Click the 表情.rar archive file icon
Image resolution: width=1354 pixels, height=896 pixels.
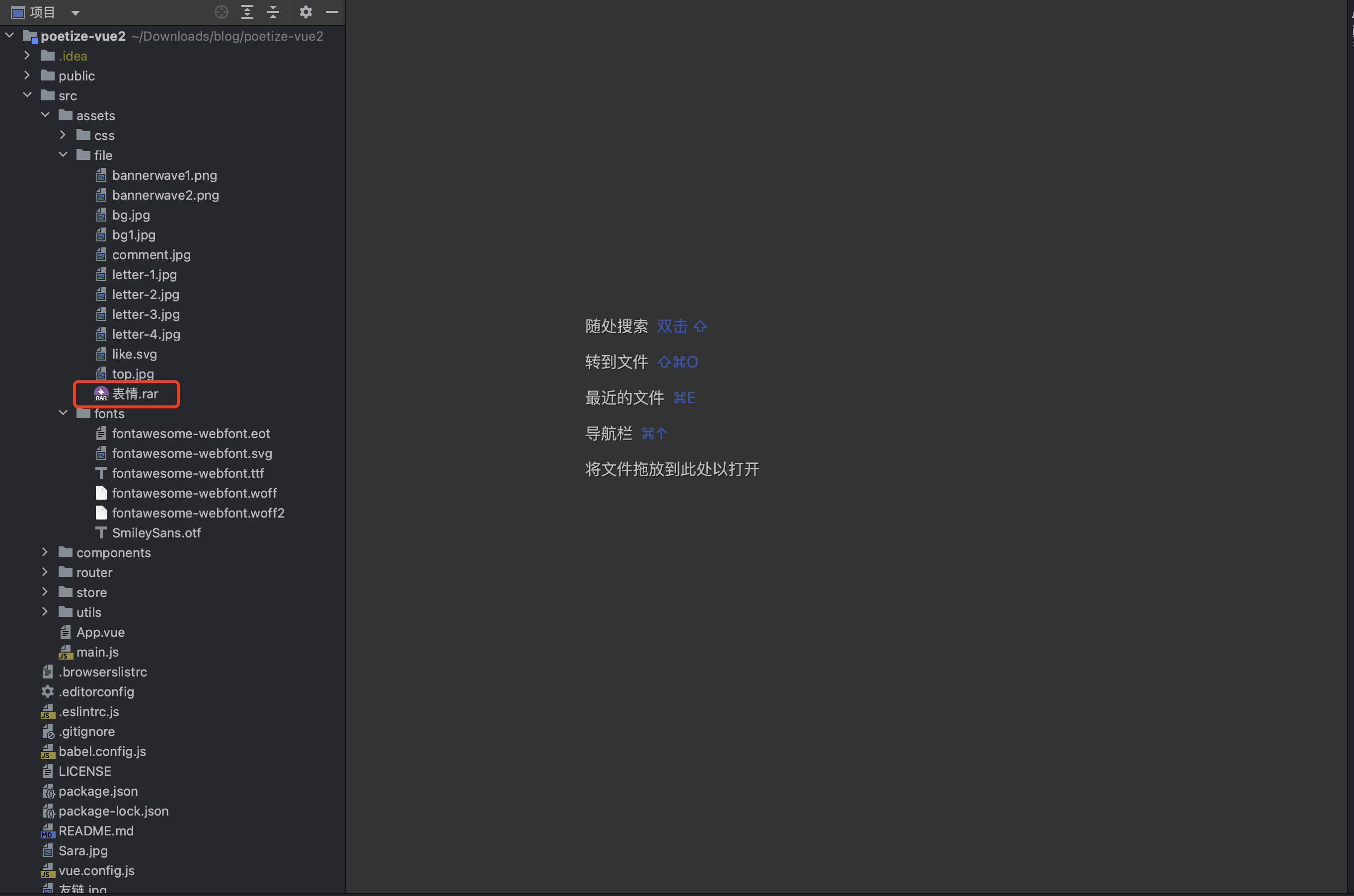(x=101, y=394)
